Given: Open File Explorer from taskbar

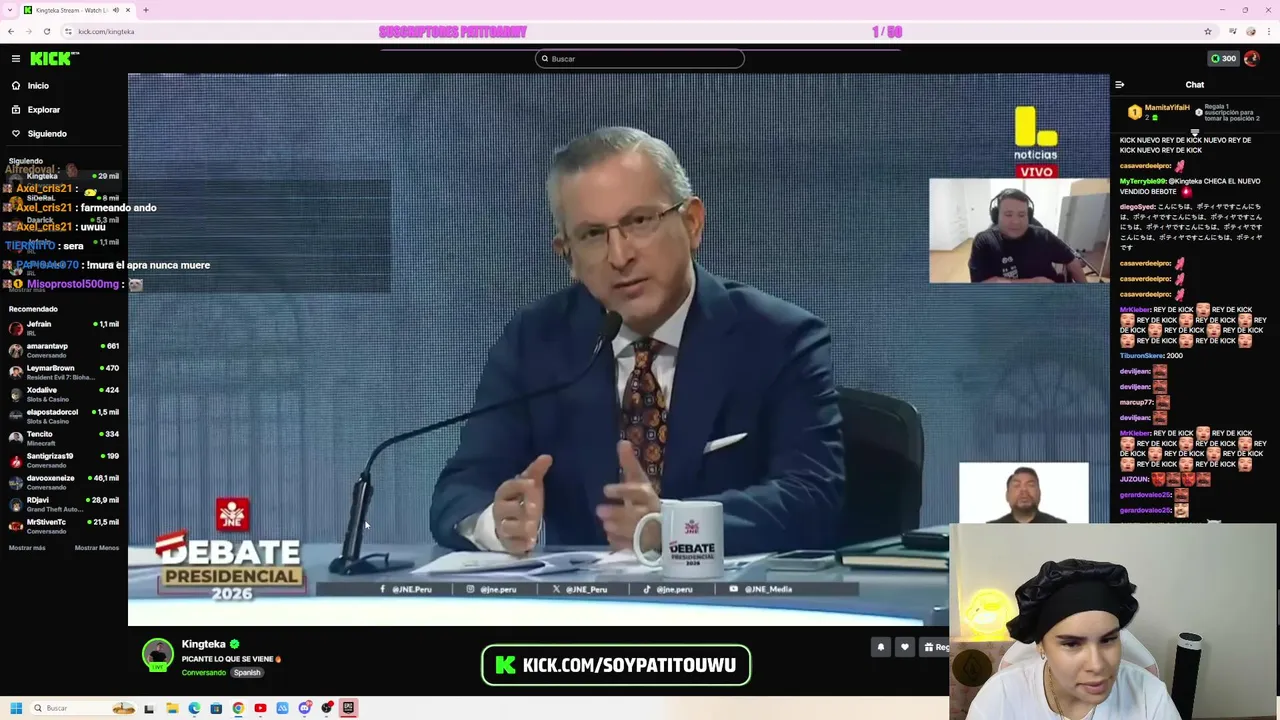Looking at the screenshot, I should point(172,708).
